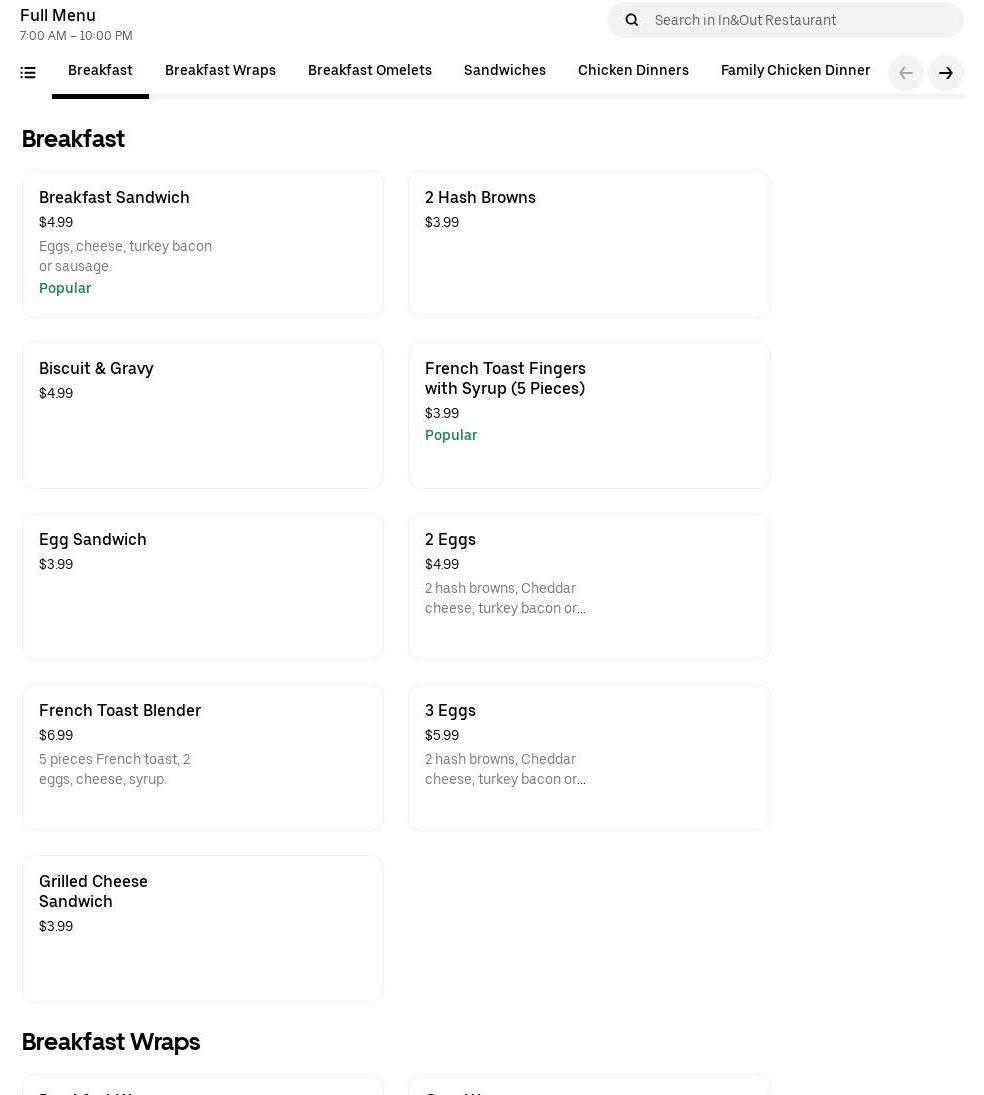Click the $6.99 French Toast Blender price
984x1095 pixels.
tap(56, 735)
